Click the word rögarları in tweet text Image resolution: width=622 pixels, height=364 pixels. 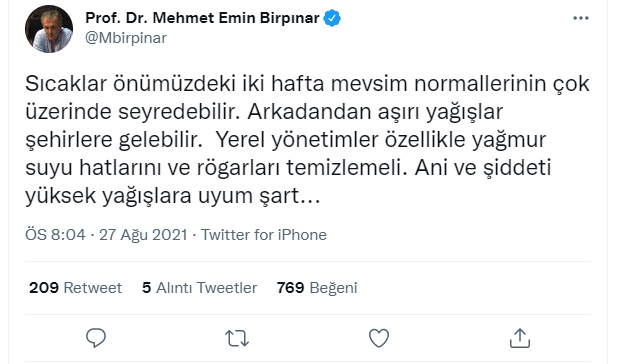pos(238,168)
